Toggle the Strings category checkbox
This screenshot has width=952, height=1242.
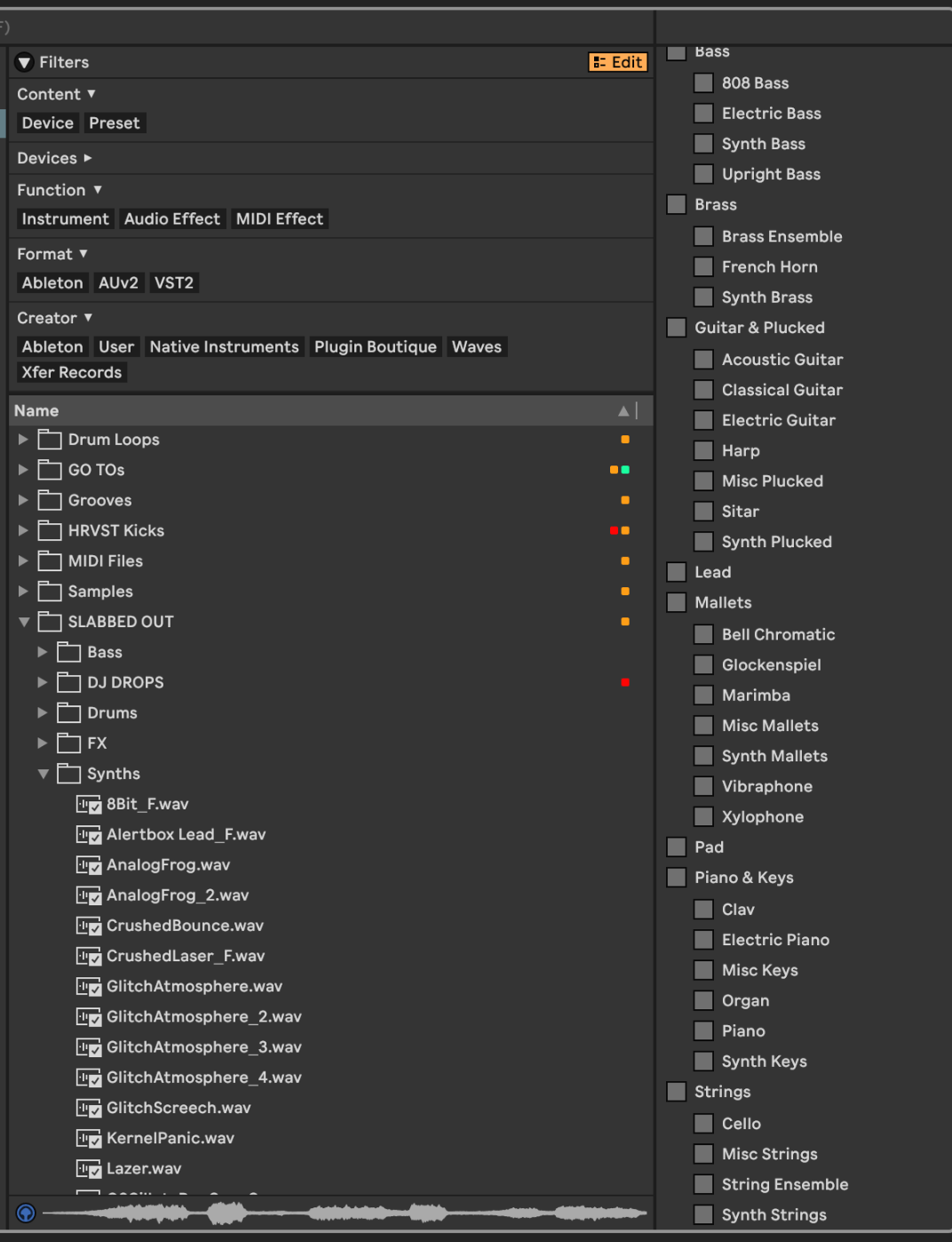click(676, 1091)
